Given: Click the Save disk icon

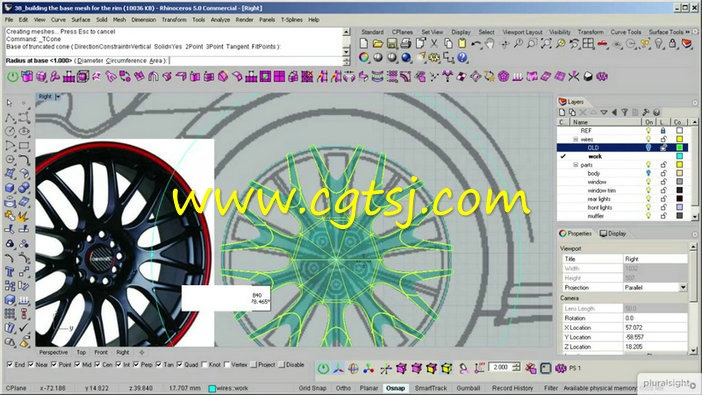Looking at the screenshot, I should [x=392, y=43].
